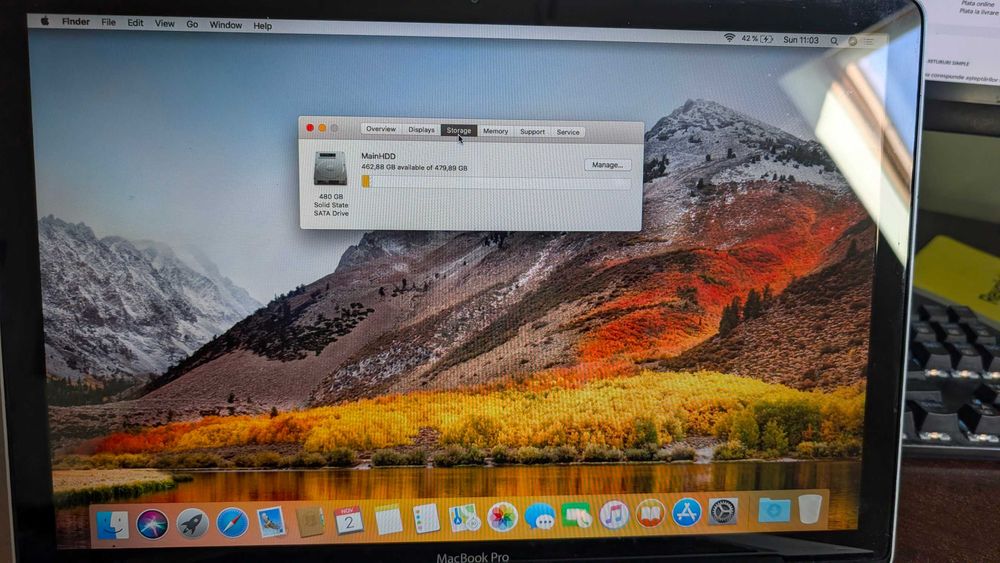Open Photos pinwheel icon in Dock

coord(502,516)
